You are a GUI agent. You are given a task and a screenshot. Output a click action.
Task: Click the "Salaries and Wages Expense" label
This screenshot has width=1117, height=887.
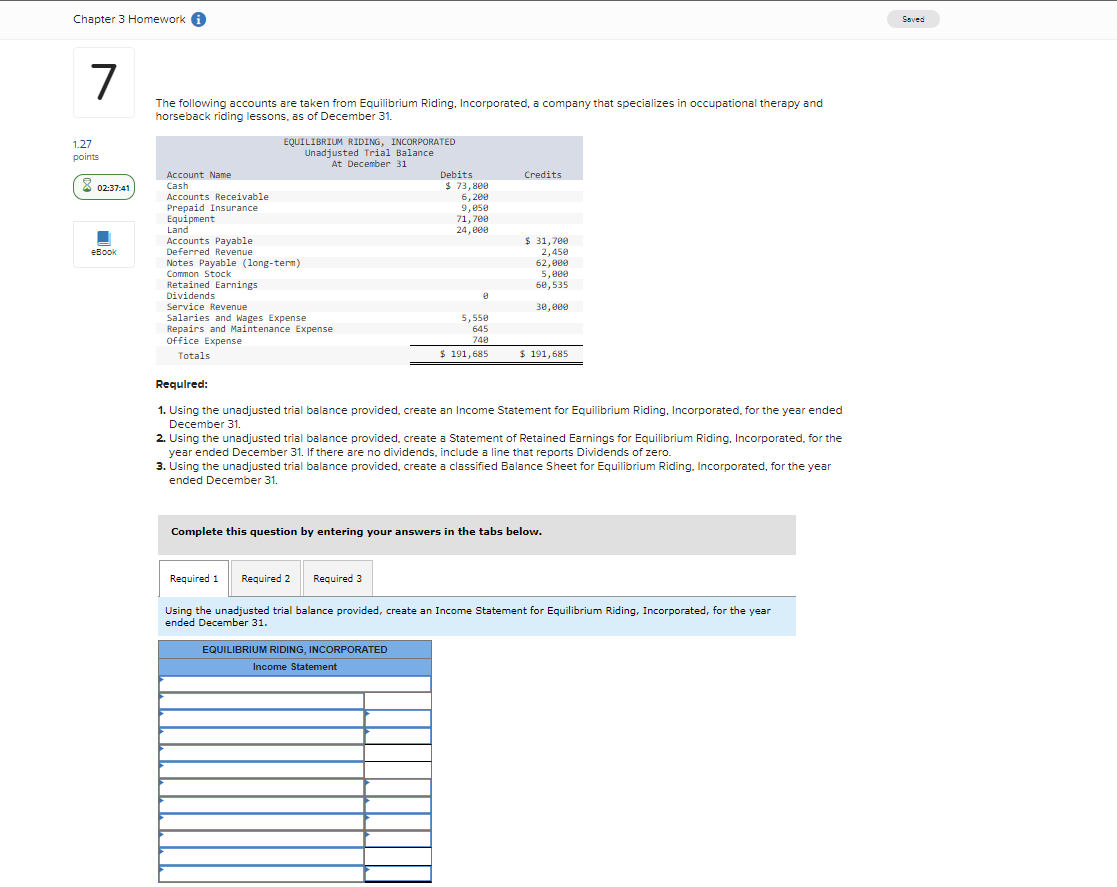pos(237,318)
